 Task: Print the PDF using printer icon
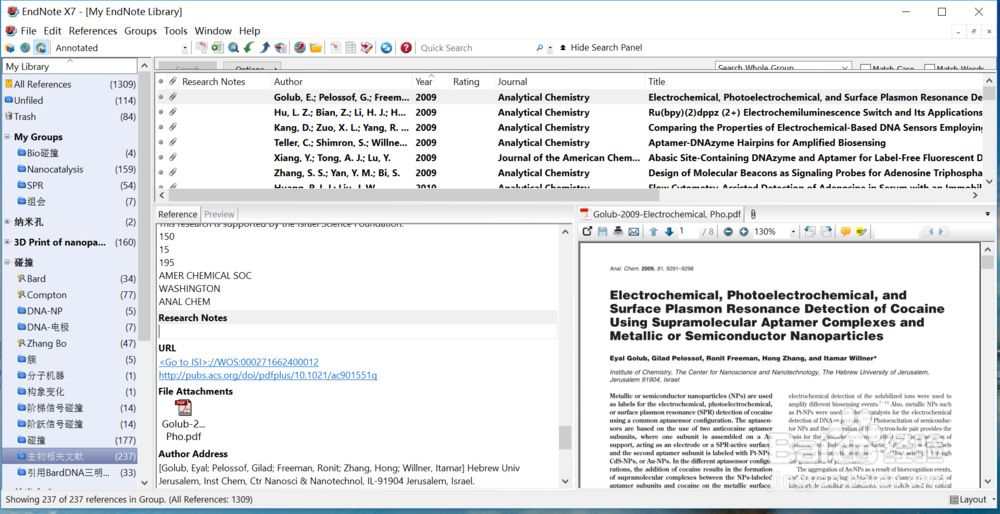(617, 232)
